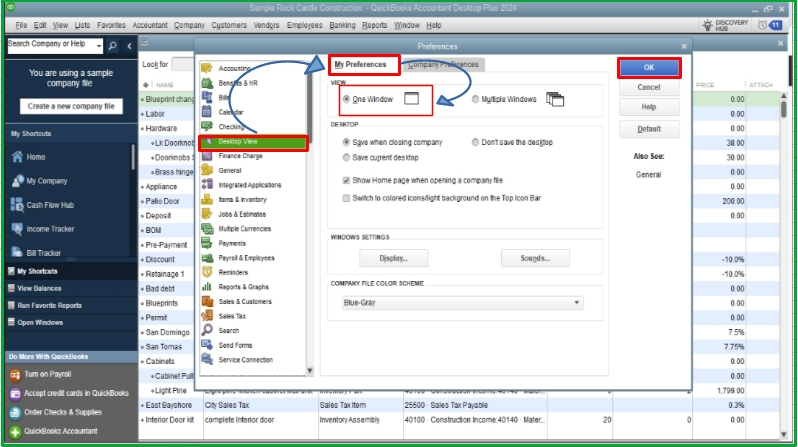The height and width of the screenshot is (447, 798).
Task: Select the Calendar preferences icon
Action: (x=207, y=111)
